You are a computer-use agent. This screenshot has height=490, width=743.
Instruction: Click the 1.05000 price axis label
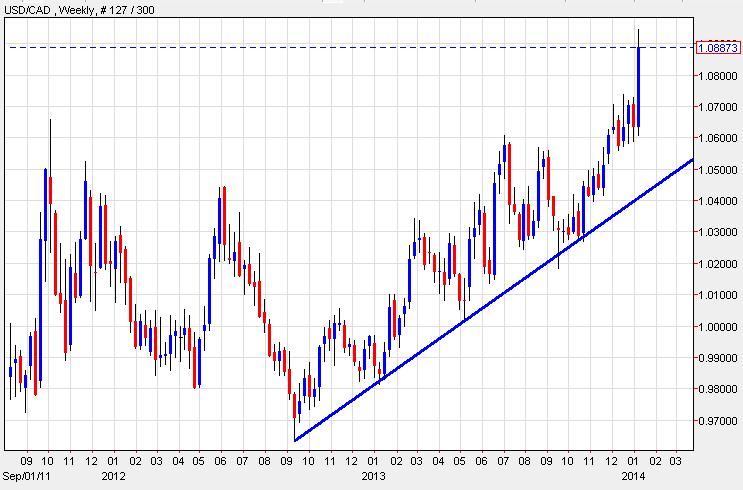click(718, 170)
